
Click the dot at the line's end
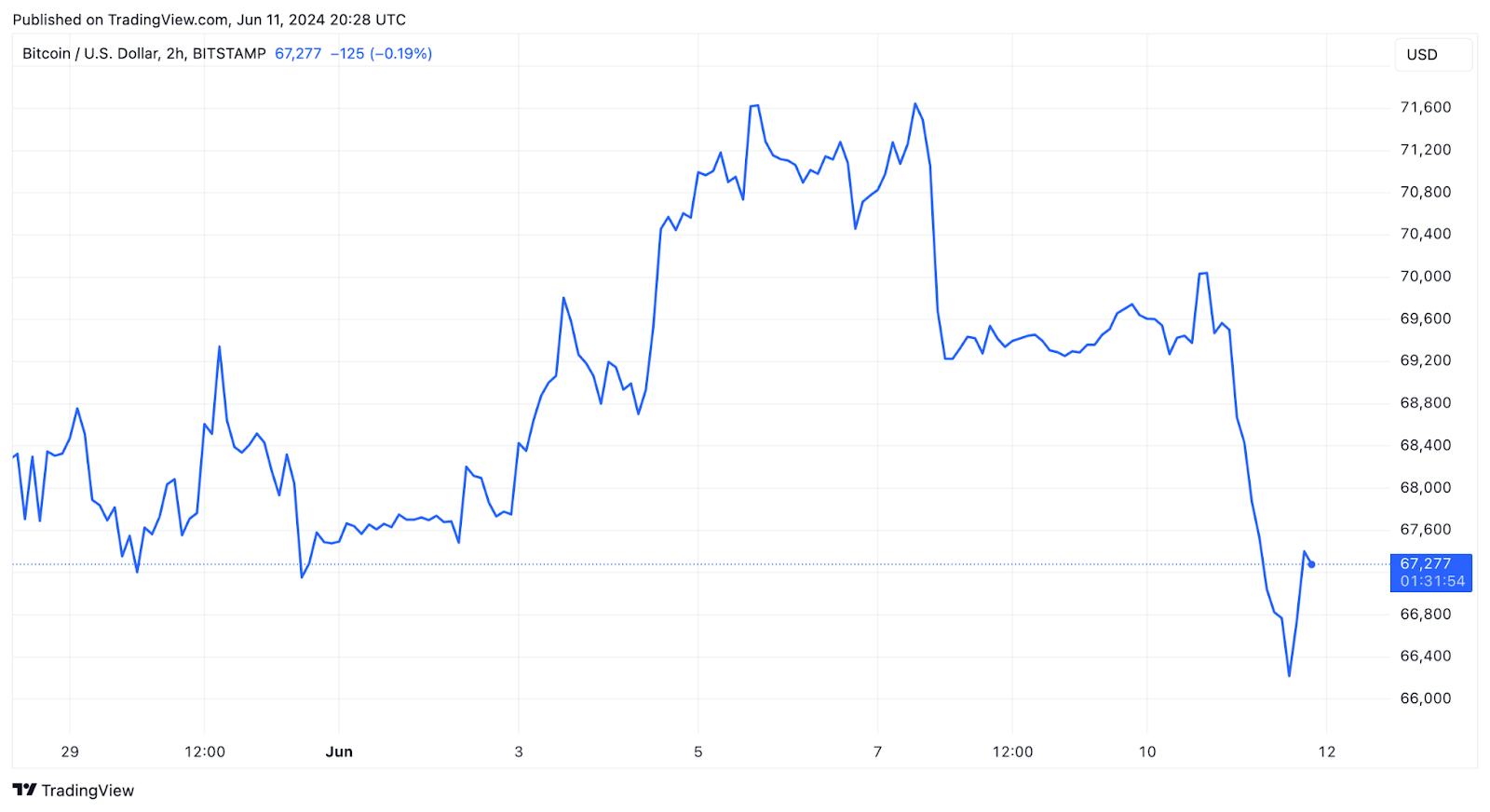pyautogui.click(x=1311, y=564)
